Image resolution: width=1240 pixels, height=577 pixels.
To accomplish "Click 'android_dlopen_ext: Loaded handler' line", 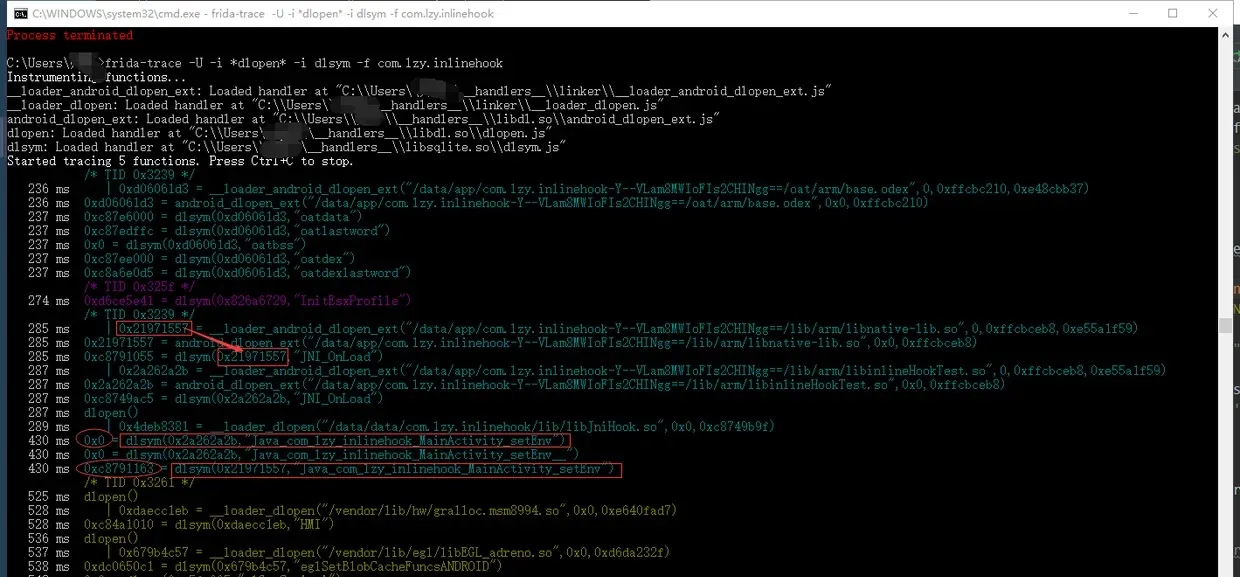I will (x=363, y=119).
